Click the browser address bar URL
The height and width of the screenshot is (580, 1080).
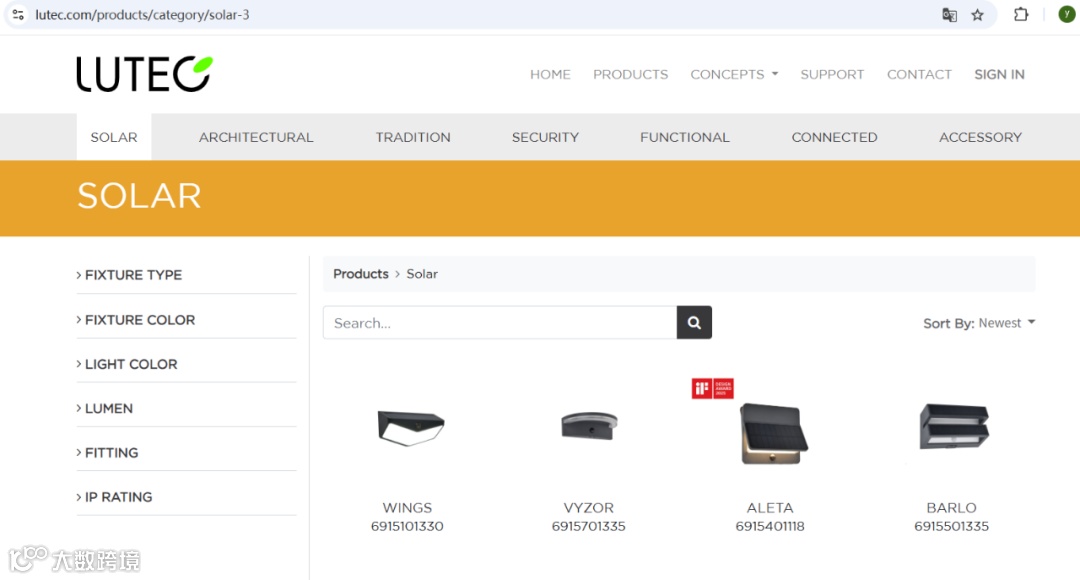(143, 14)
